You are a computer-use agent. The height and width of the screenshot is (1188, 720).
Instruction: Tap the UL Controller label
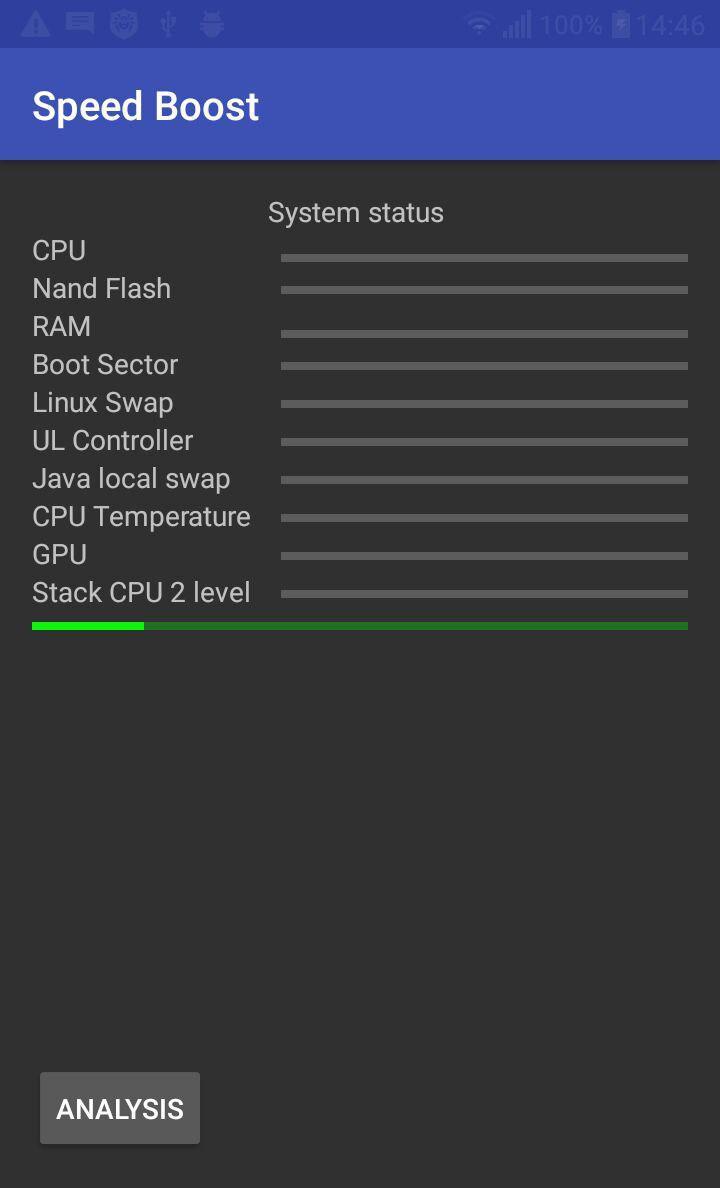pyautogui.click(x=113, y=440)
